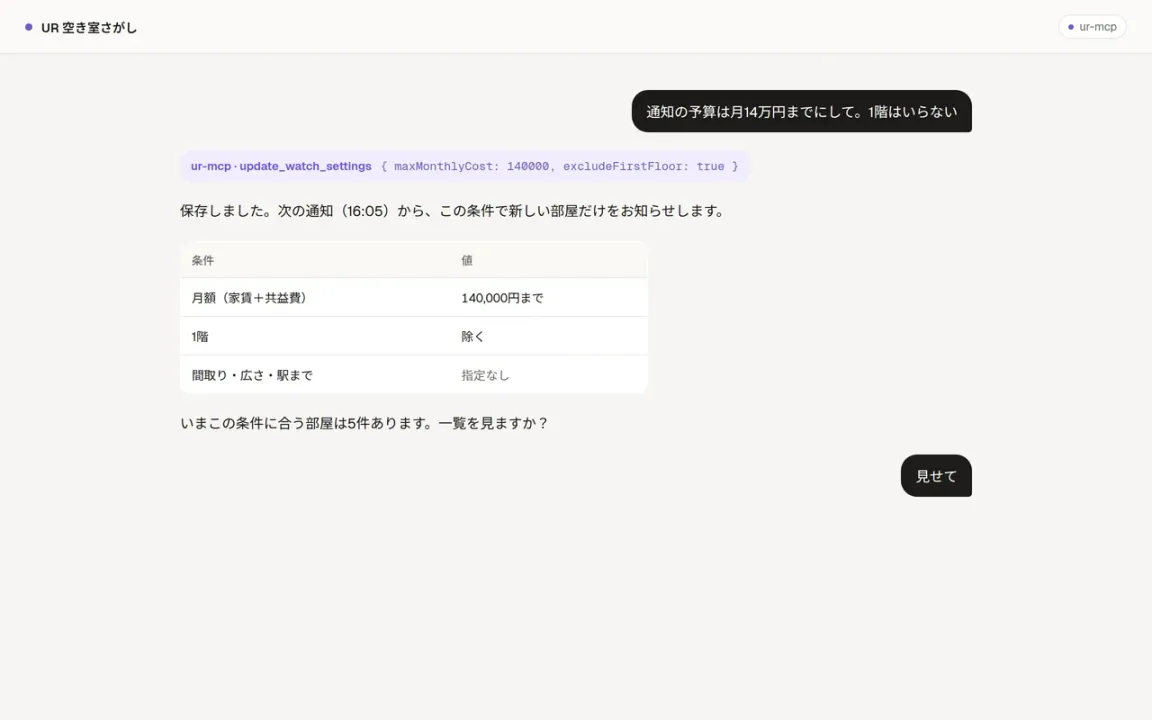Click the purple dot beside UR 空き室さがし
The height and width of the screenshot is (720, 1152).
tap(29, 27)
